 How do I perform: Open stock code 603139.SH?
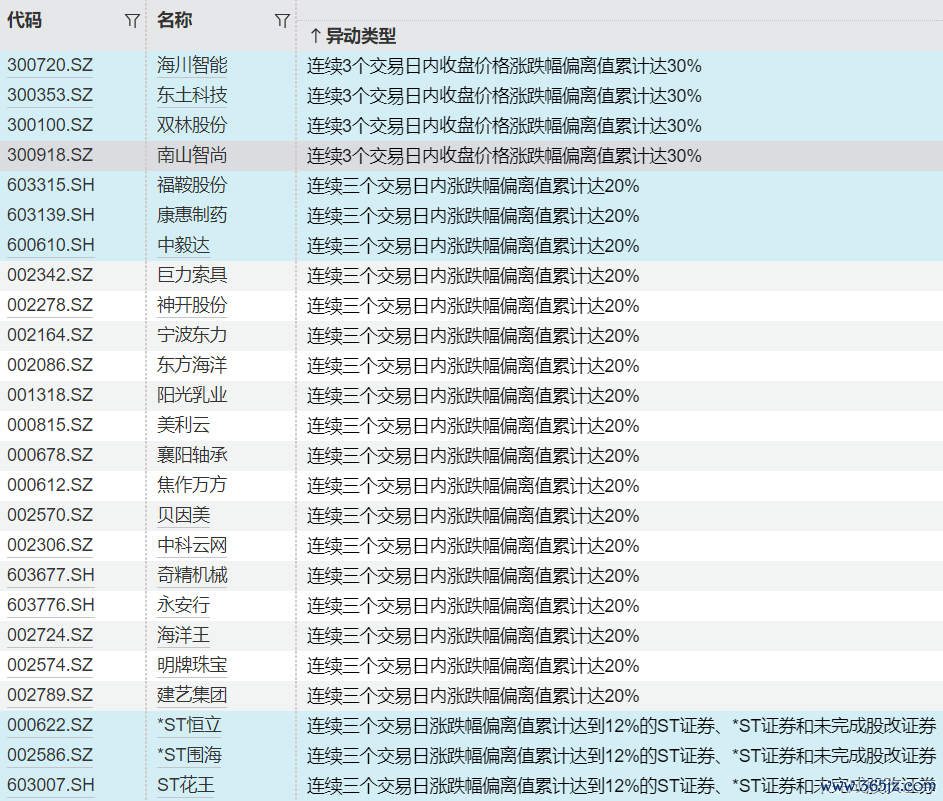[51, 215]
